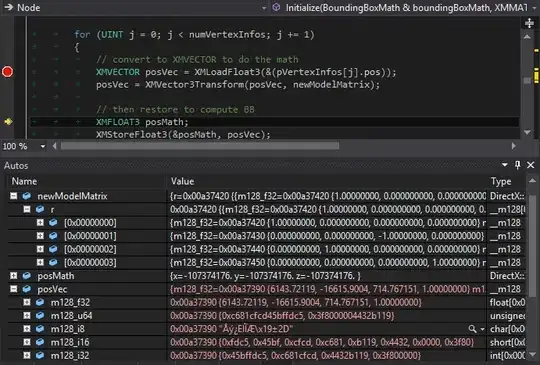Image resolution: width=540 pixels, height=365 pixels.
Task: Click the Type column header
Action: click(501, 181)
